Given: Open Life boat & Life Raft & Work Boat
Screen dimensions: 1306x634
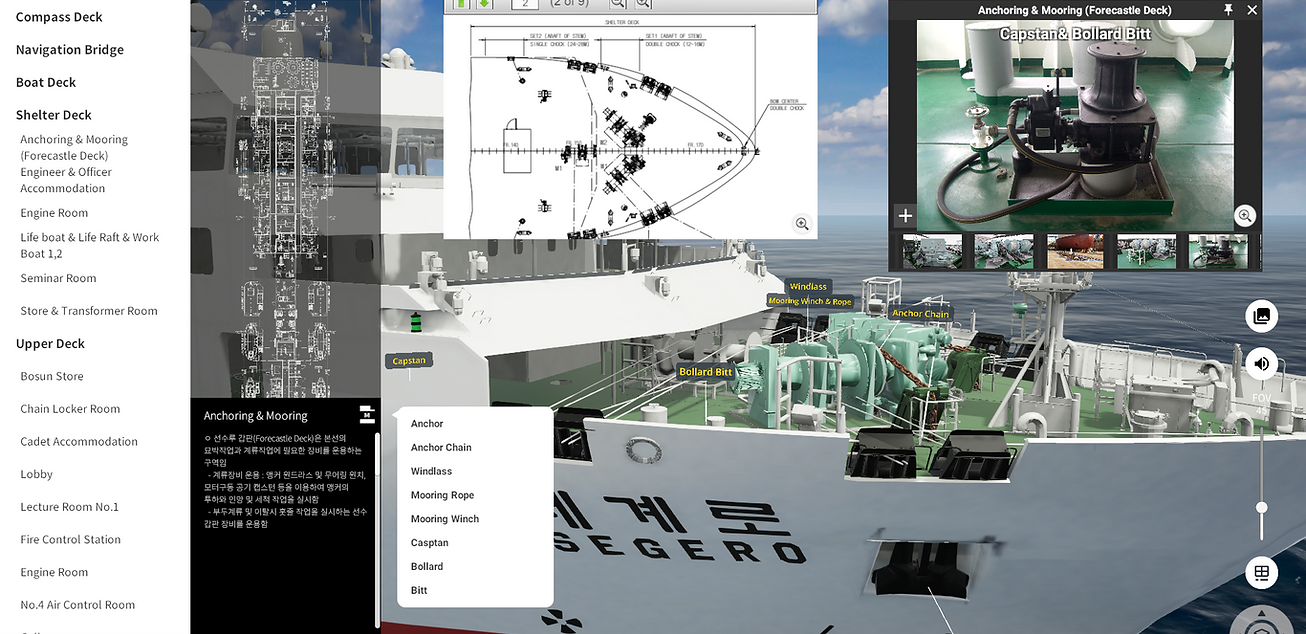Looking at the screenshot, I should tap(90, 245).
